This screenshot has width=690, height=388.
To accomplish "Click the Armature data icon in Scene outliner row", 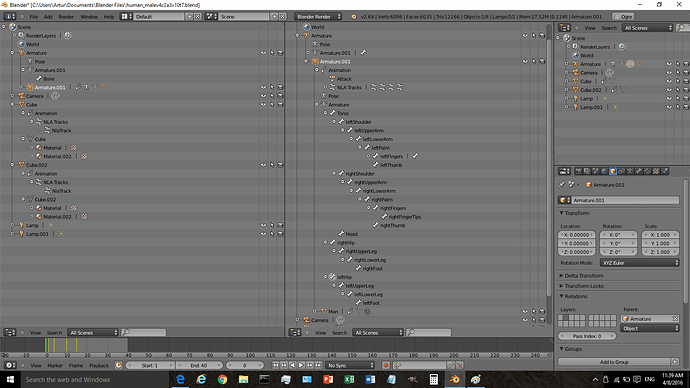I will click(x=630, y=64).
